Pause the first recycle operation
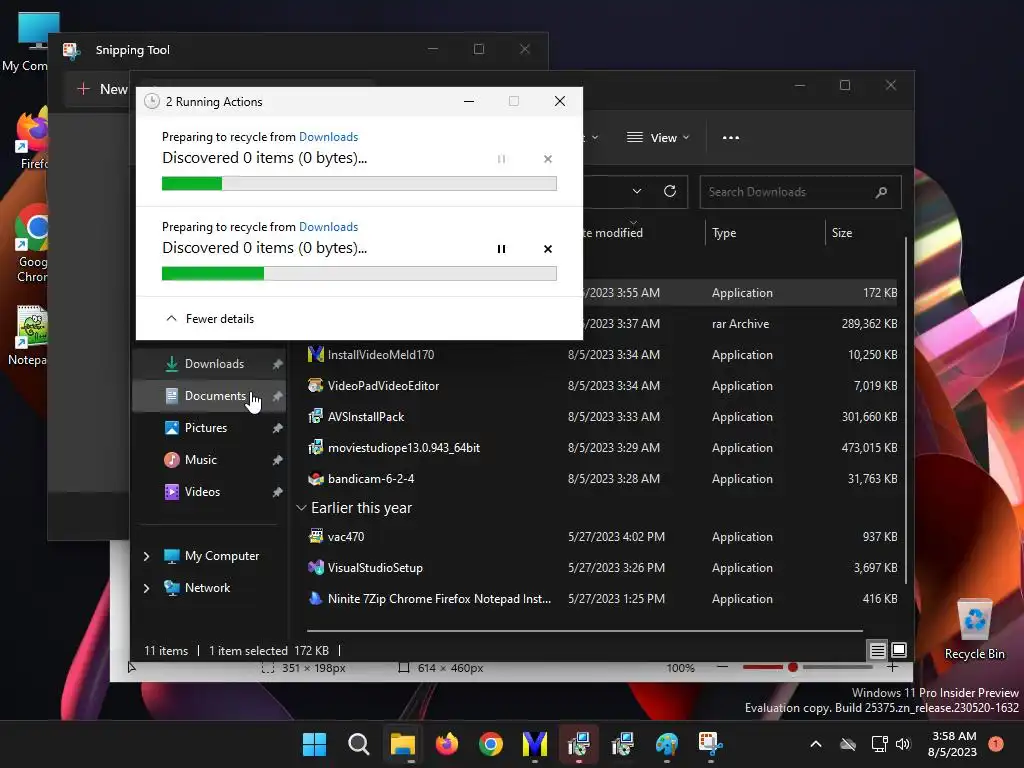Viewport: 1024px width, 768px height. [501, 159]
